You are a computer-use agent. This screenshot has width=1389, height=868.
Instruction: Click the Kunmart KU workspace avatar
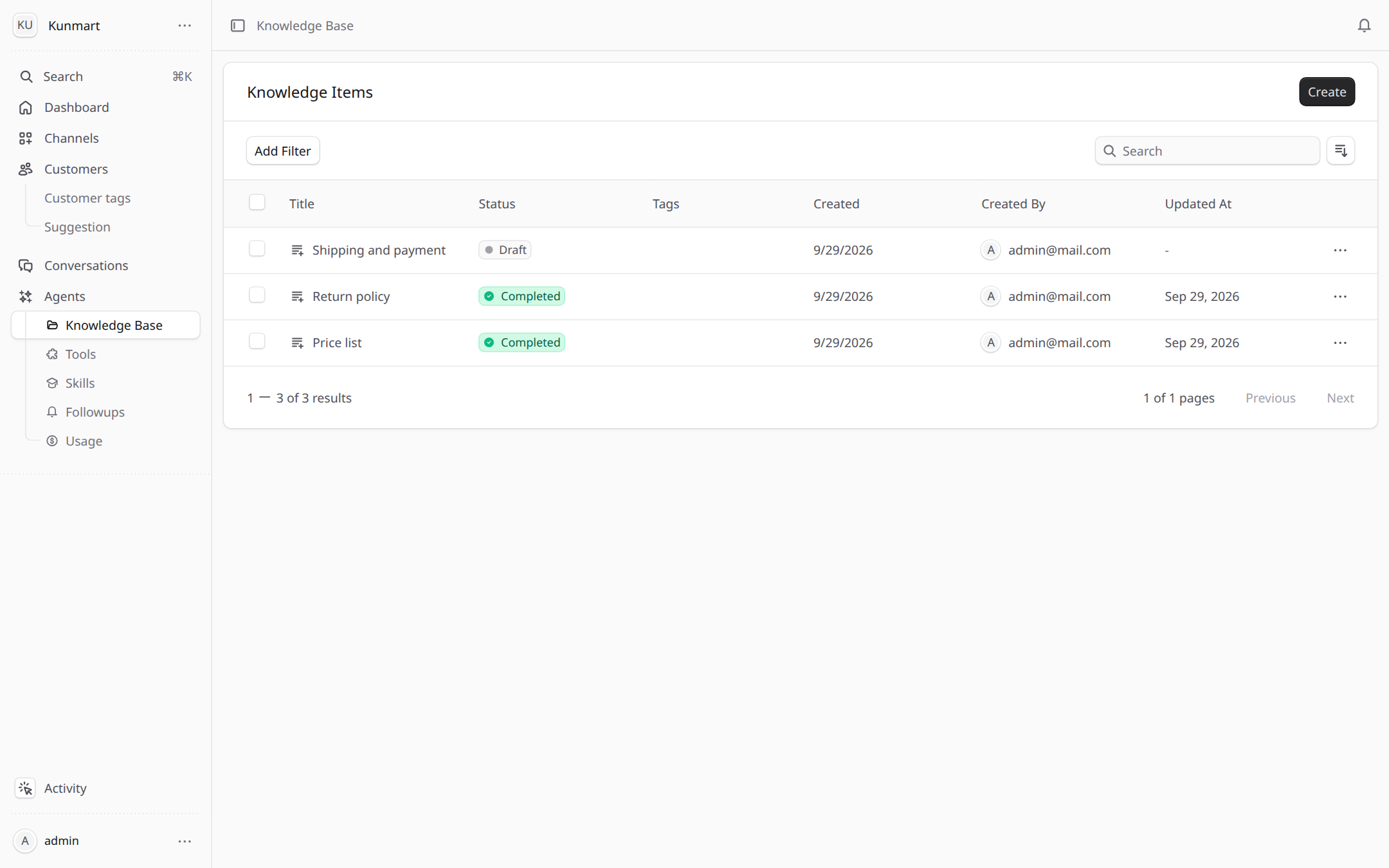(25, 25)
